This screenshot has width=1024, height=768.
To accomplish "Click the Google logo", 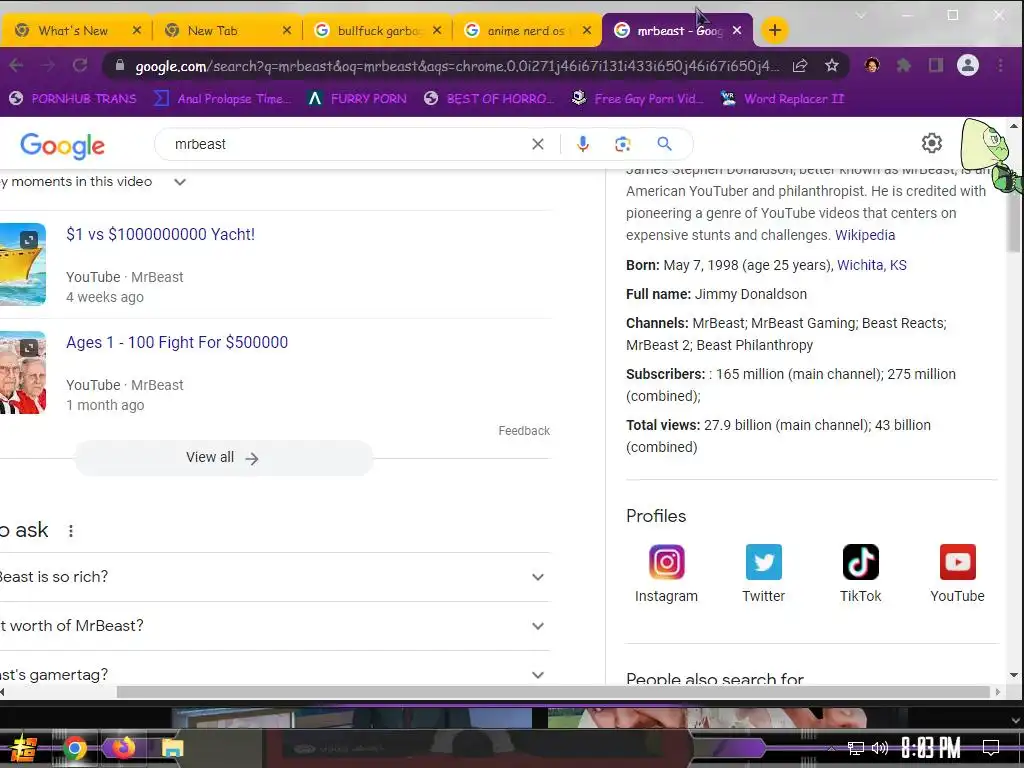I will click(x=63, y=146).
